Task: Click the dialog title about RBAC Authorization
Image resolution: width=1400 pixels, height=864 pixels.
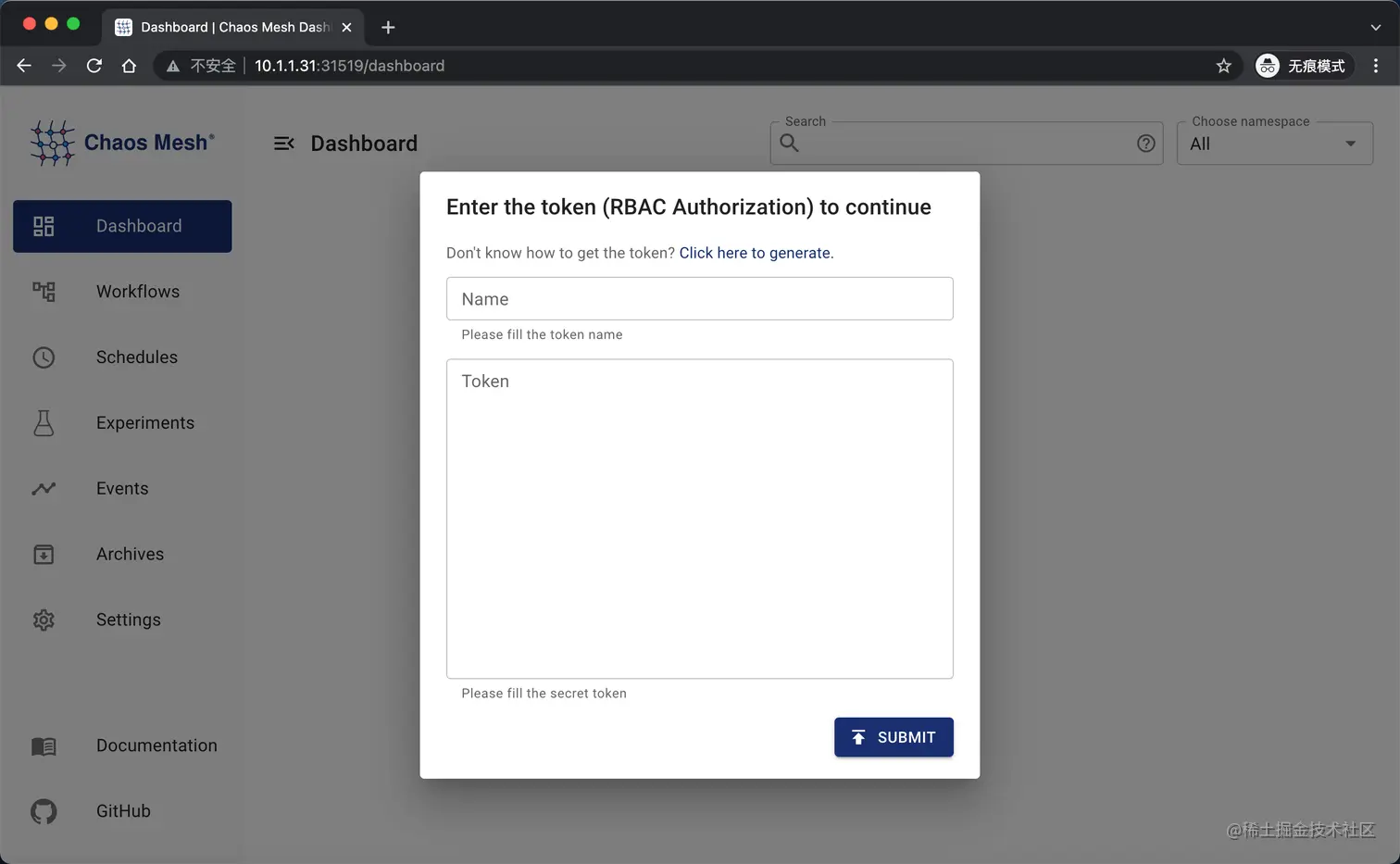Action: click(689, 207)
